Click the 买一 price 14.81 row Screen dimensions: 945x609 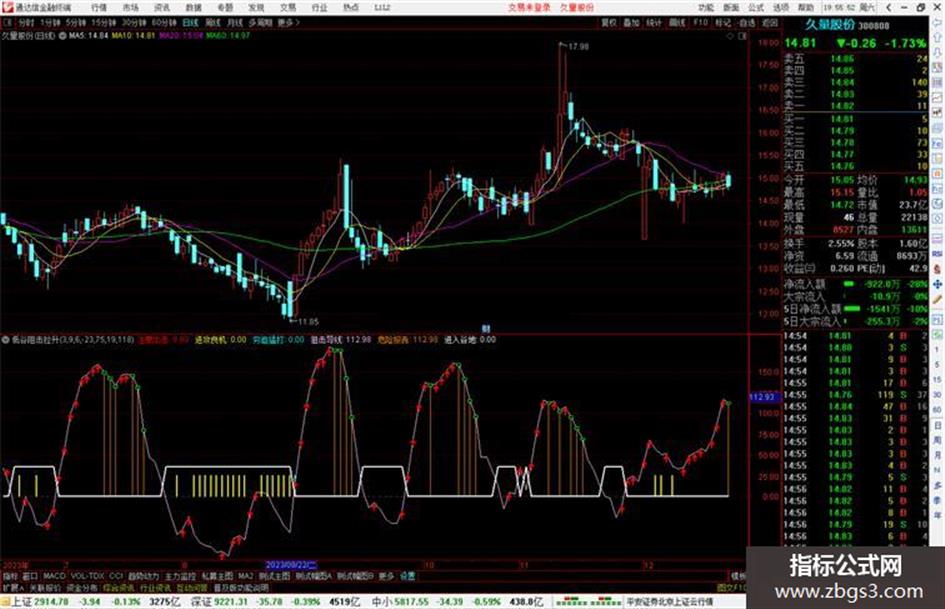[x=855, y=119]
